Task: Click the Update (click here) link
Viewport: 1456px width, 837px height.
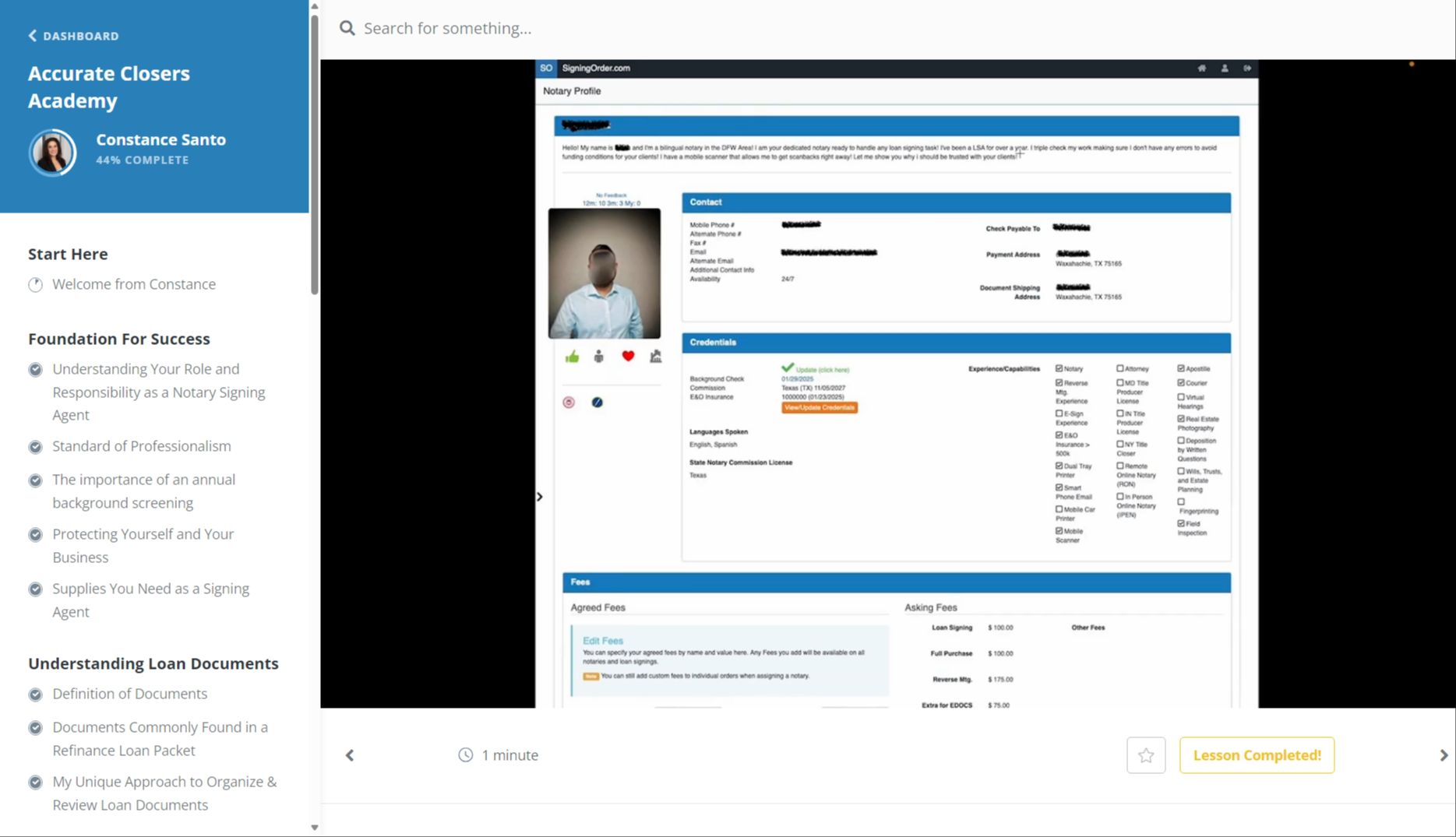Action: click(x=823, y=370)
